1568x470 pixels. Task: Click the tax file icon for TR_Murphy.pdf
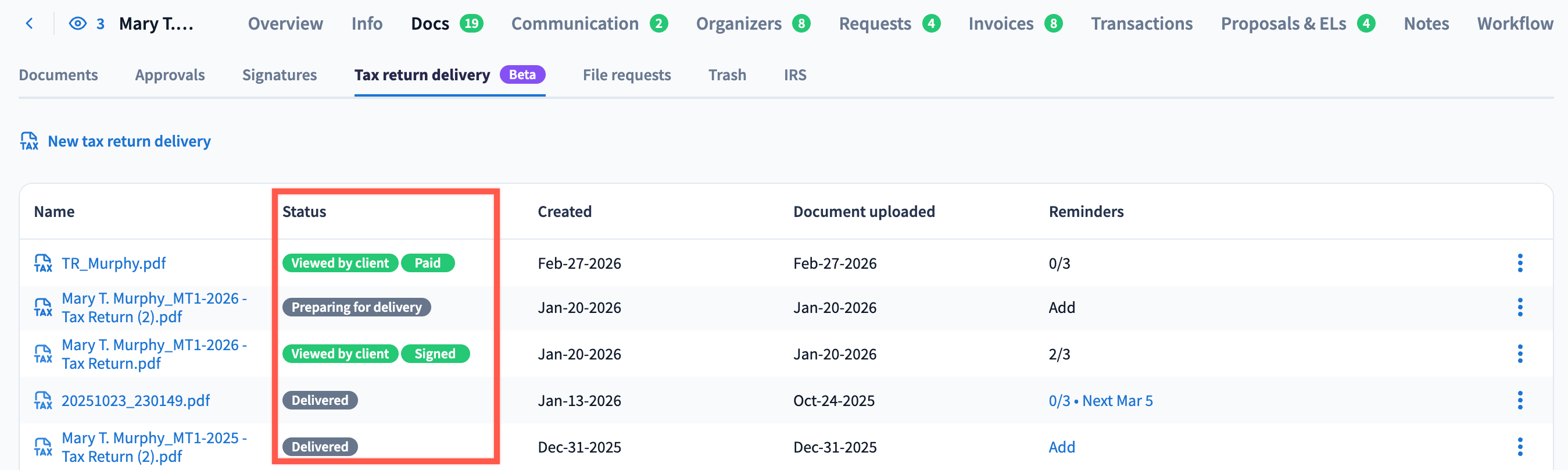pyautogui.click(x=43, y=264)
